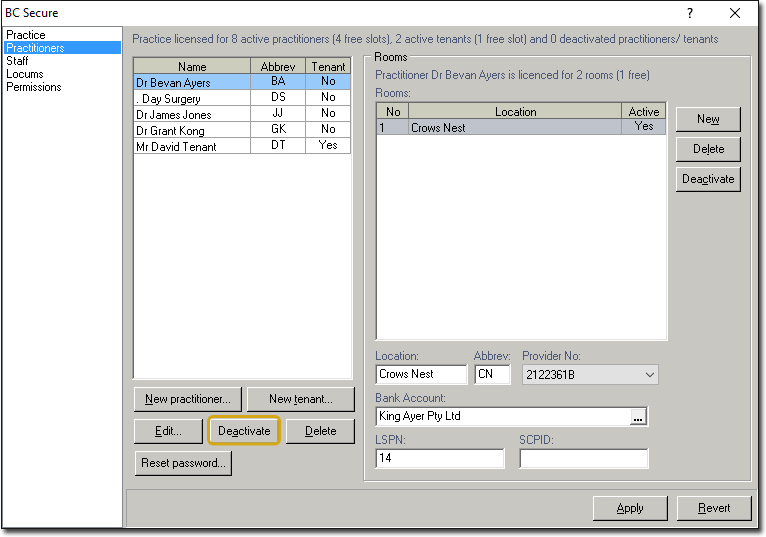Select Practice in the left sidebar
The image size is (766, 537).
(x=26, y=35)
